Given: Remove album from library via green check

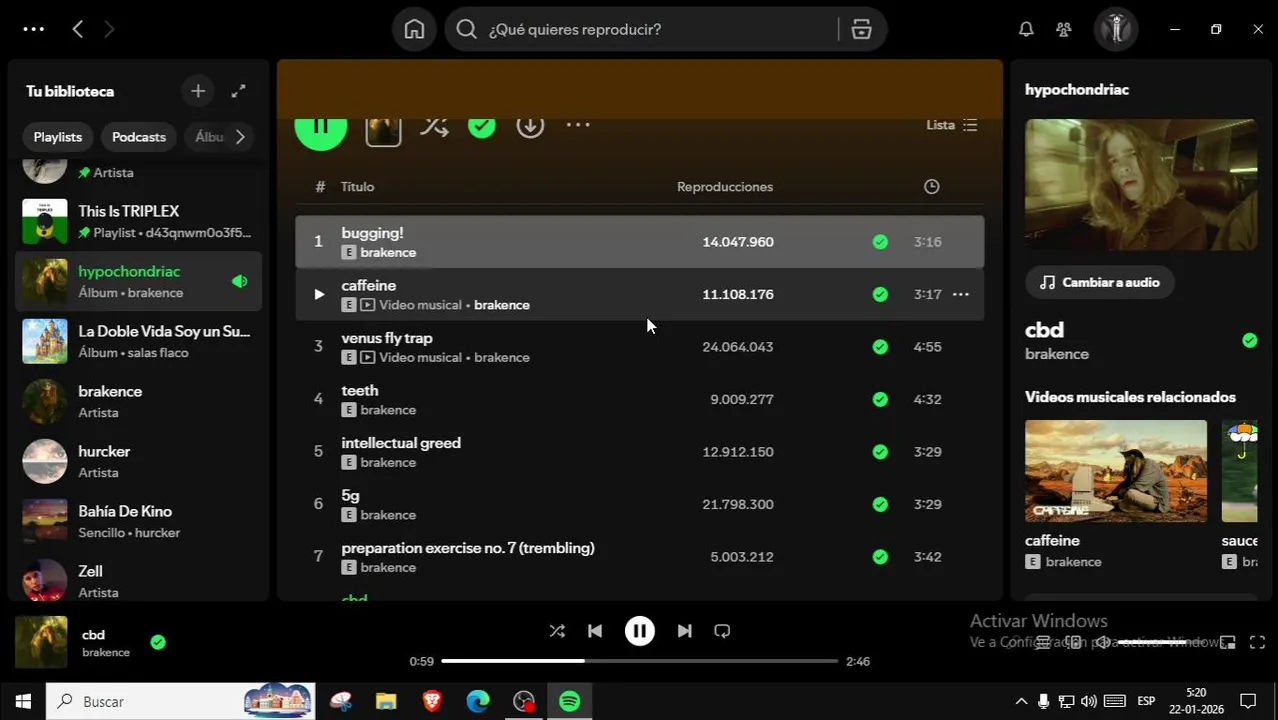Looking at the screenshot, I should click(482, 125).
